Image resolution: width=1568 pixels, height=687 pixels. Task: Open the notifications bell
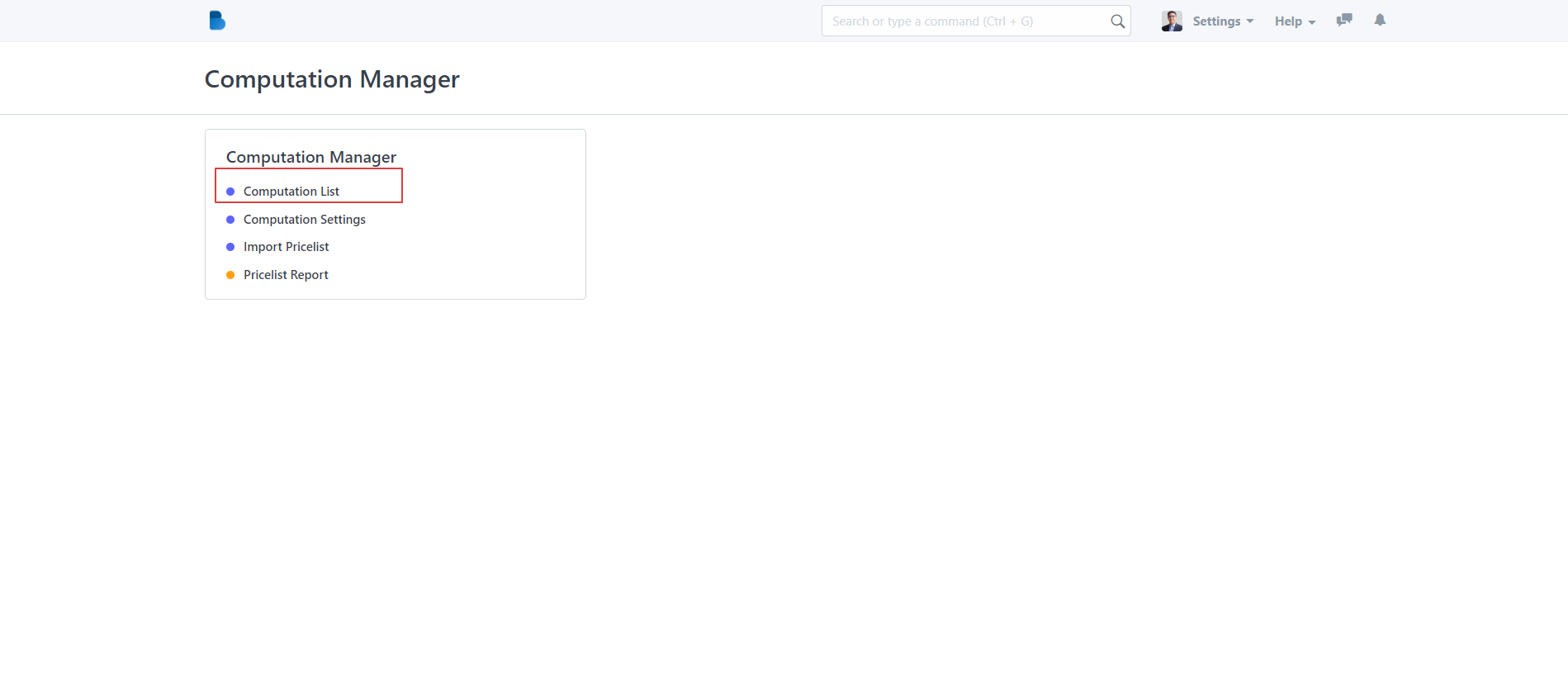coord(1380,20)
